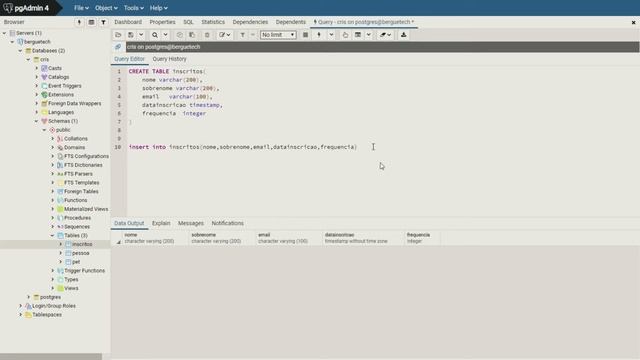This screenshot has width=640, height=360.
Task: Open the Clear eraser dropdown
Action: [x=385, y=35]
